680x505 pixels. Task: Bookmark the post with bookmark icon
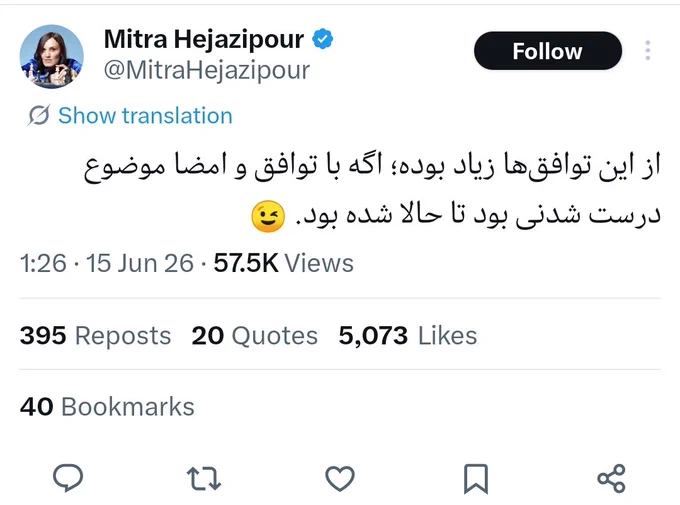476,479
